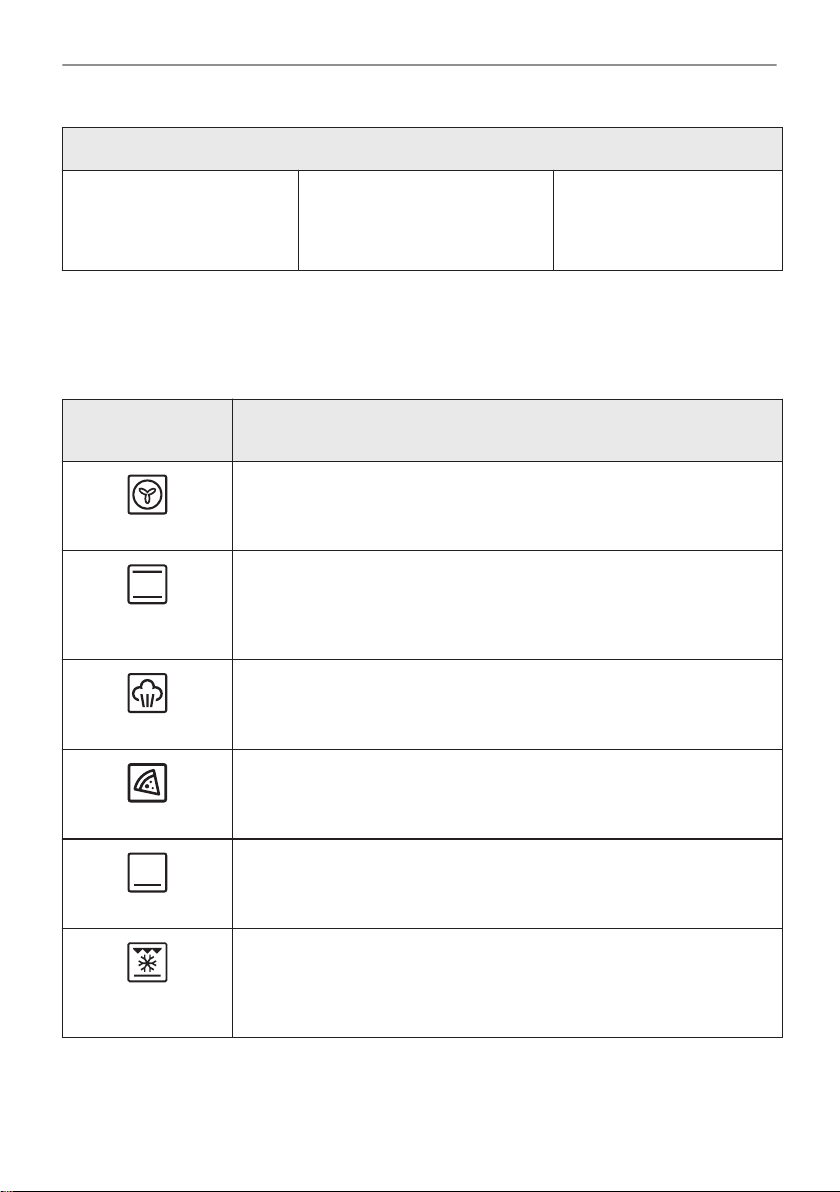Click the grey header cell above icon column

coord(147,430)
